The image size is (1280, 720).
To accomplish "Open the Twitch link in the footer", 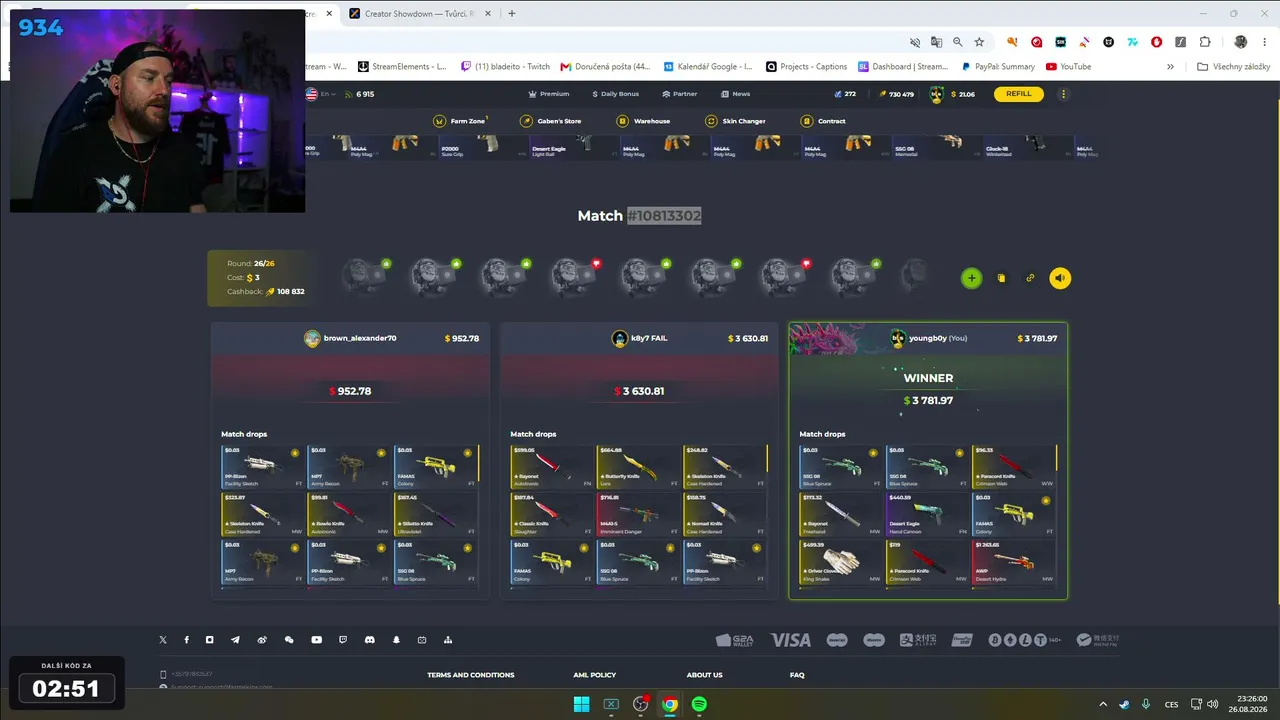I will (343, 640).
